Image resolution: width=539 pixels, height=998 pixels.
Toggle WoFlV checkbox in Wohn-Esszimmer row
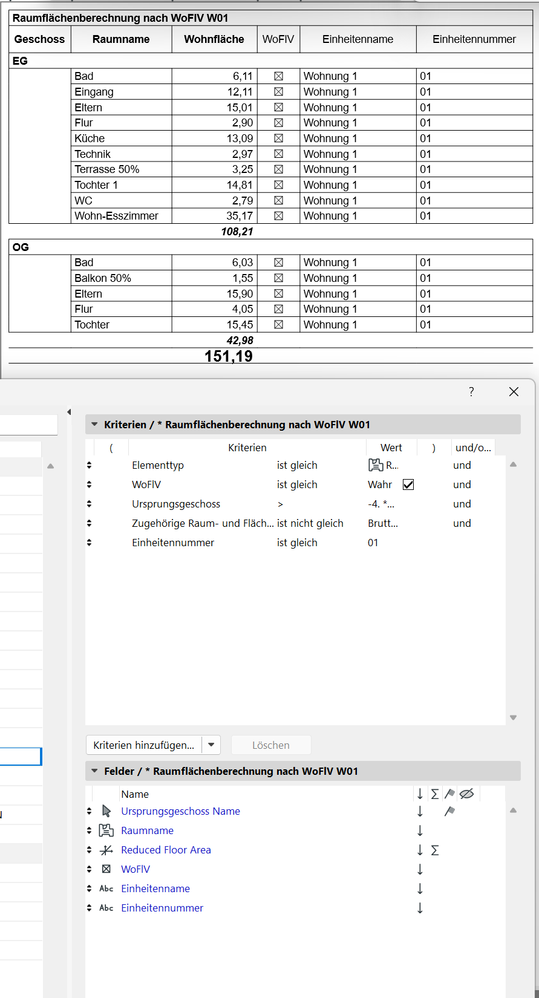pos(278,216)
